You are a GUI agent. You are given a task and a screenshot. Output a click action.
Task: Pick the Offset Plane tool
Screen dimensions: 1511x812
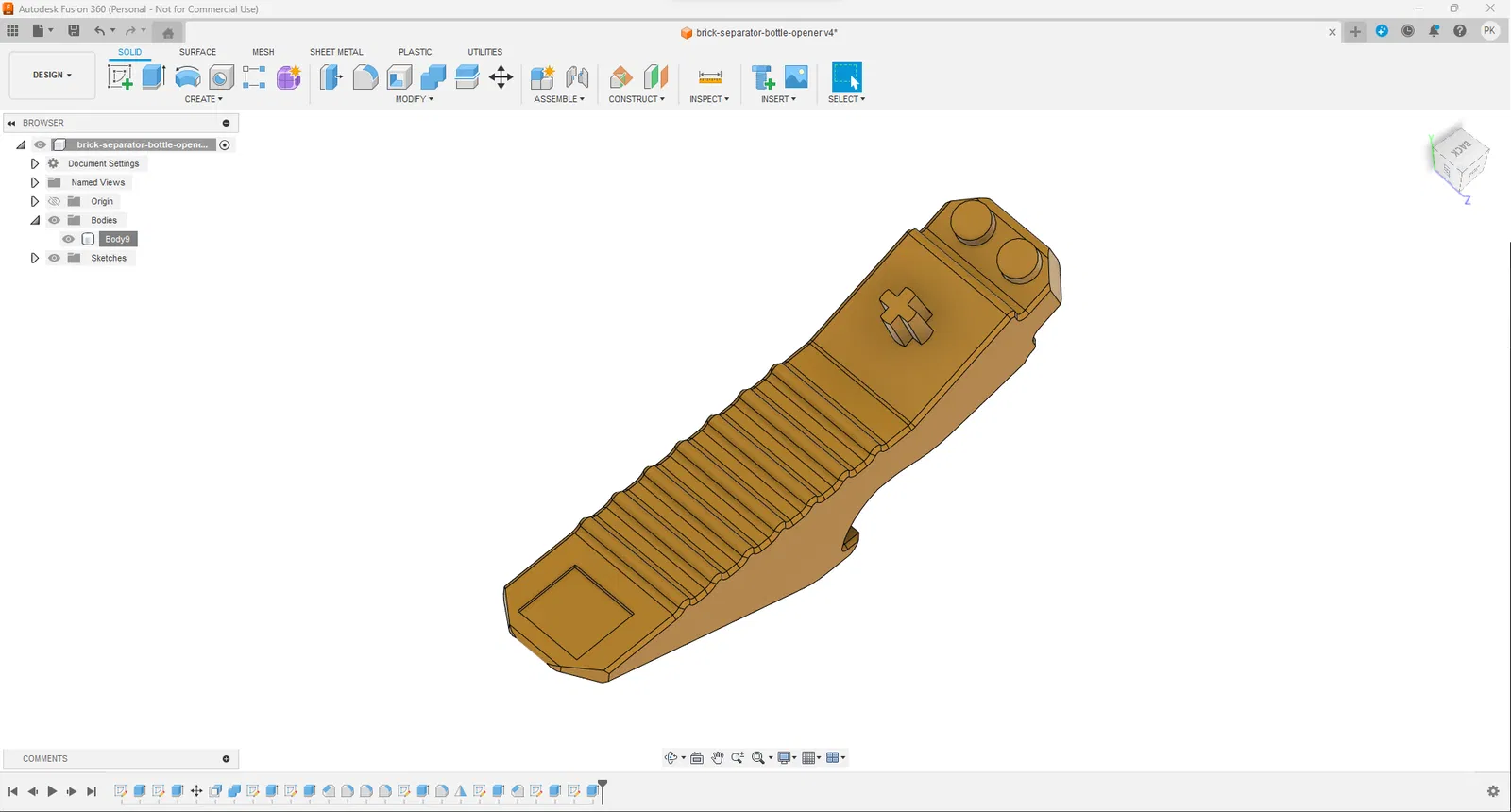tap(620, 77)
